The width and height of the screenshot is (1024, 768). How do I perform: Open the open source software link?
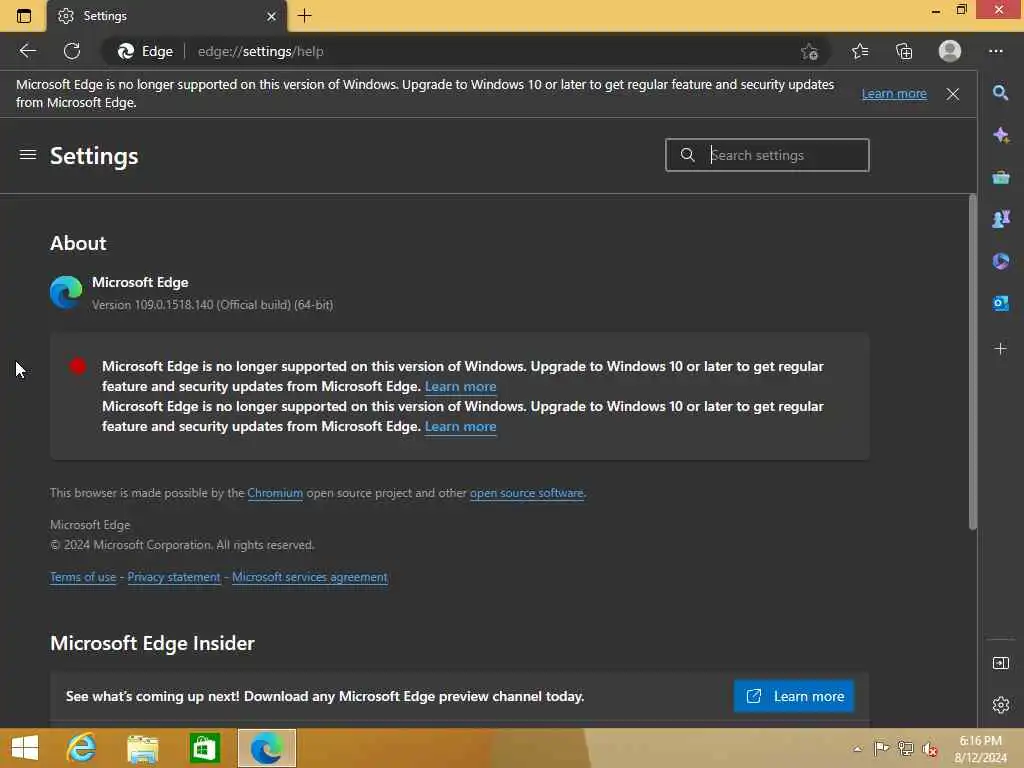[x=526, y=493]
